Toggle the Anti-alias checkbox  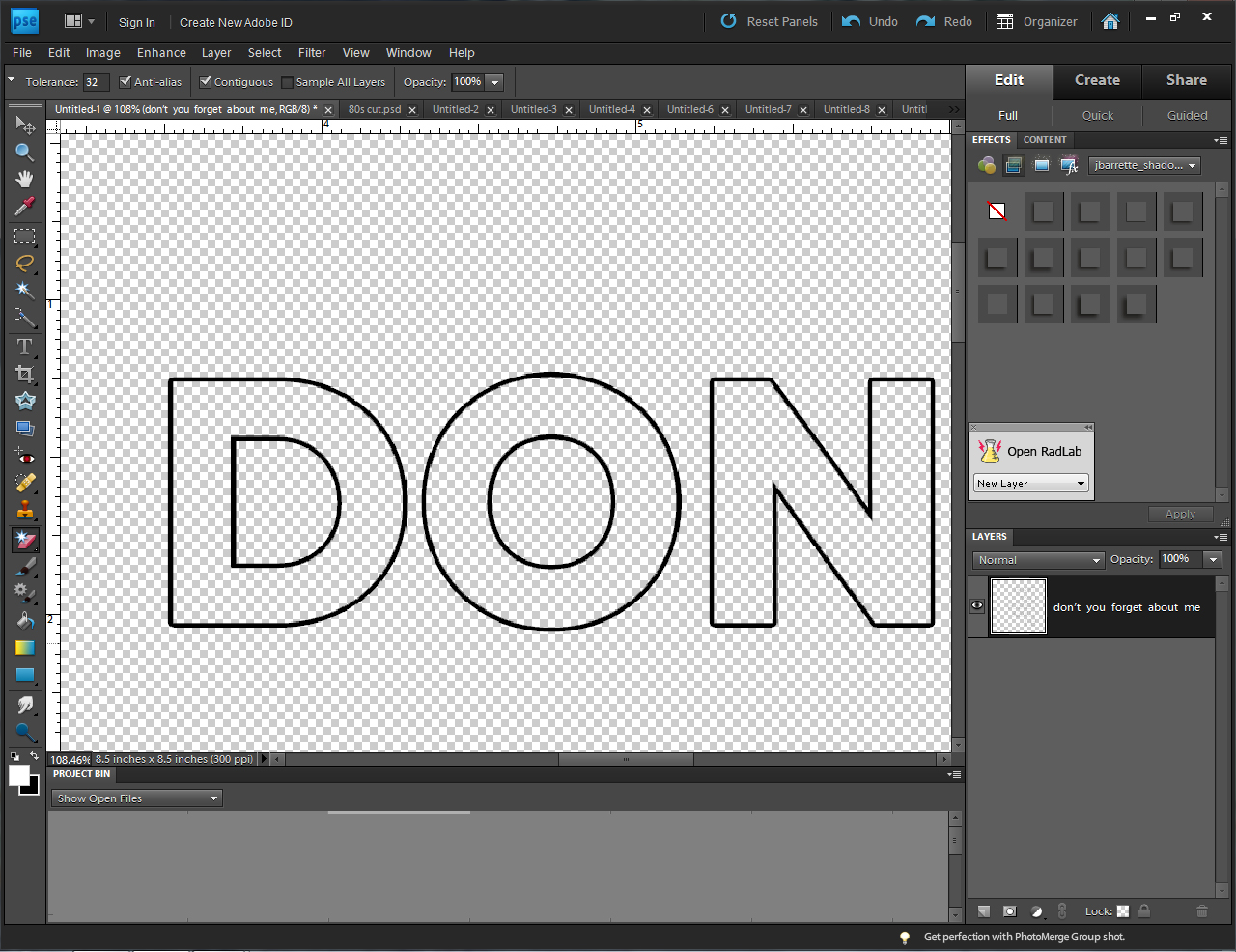(125, 82)
